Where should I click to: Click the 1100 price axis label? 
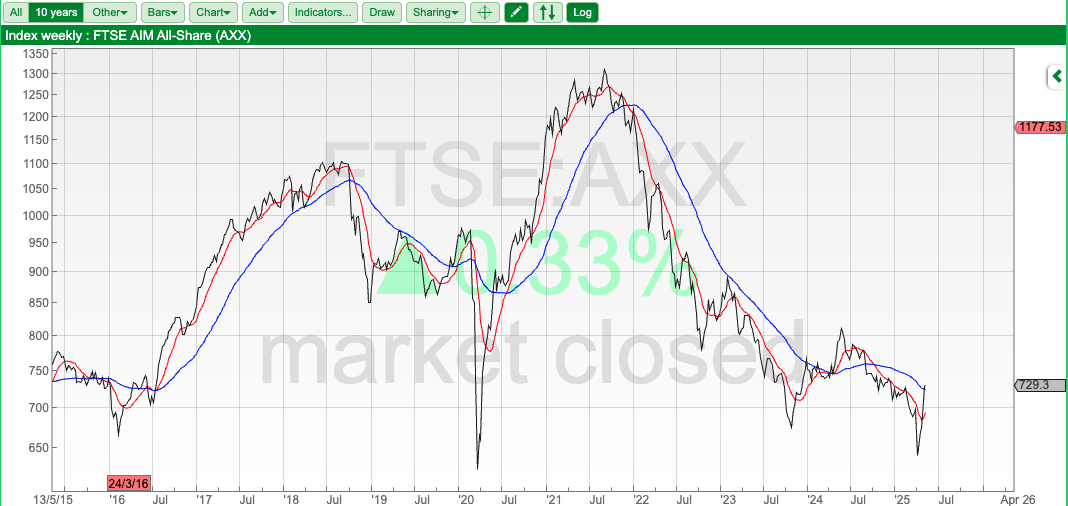point(34,163)
